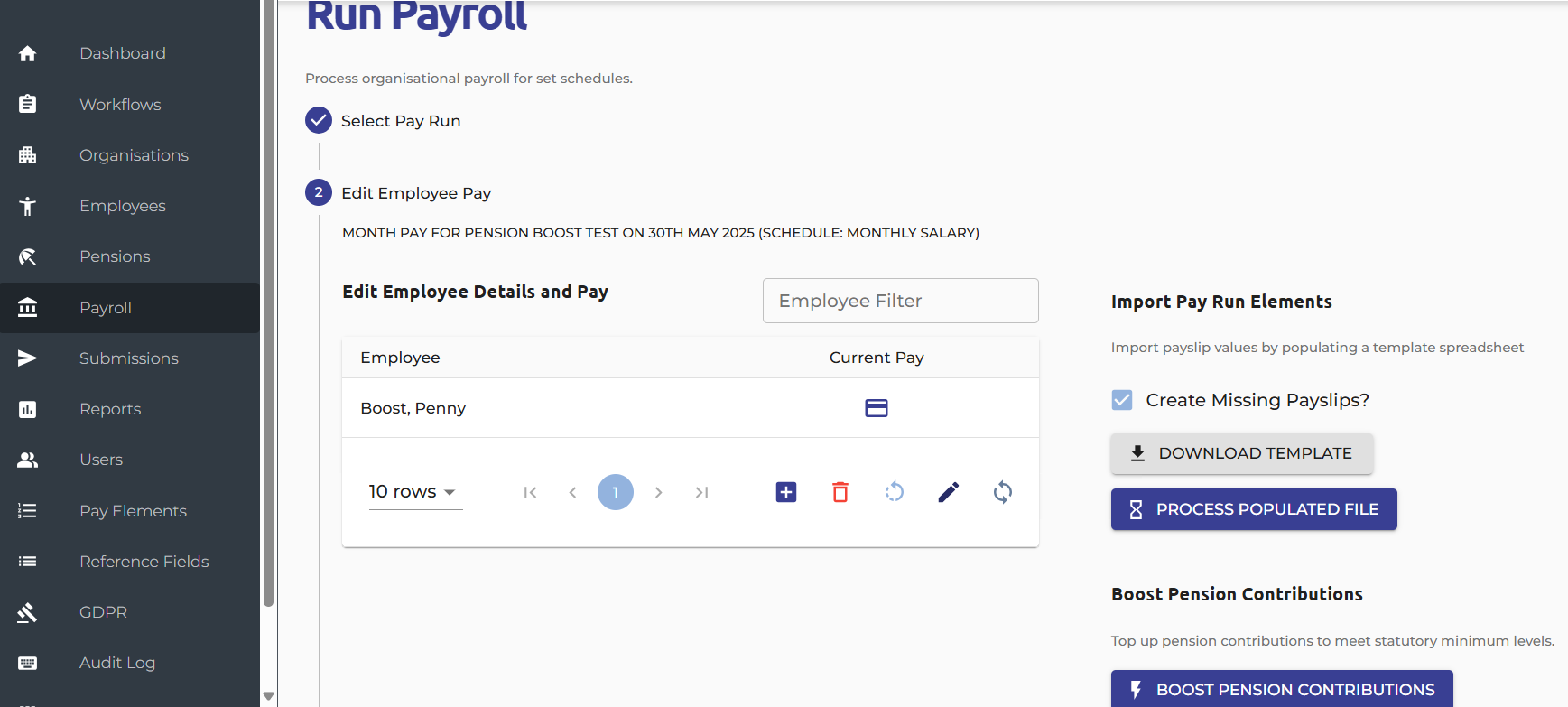Click the Organisations building icon
1568x707 pixels.
tap(28, 155)
